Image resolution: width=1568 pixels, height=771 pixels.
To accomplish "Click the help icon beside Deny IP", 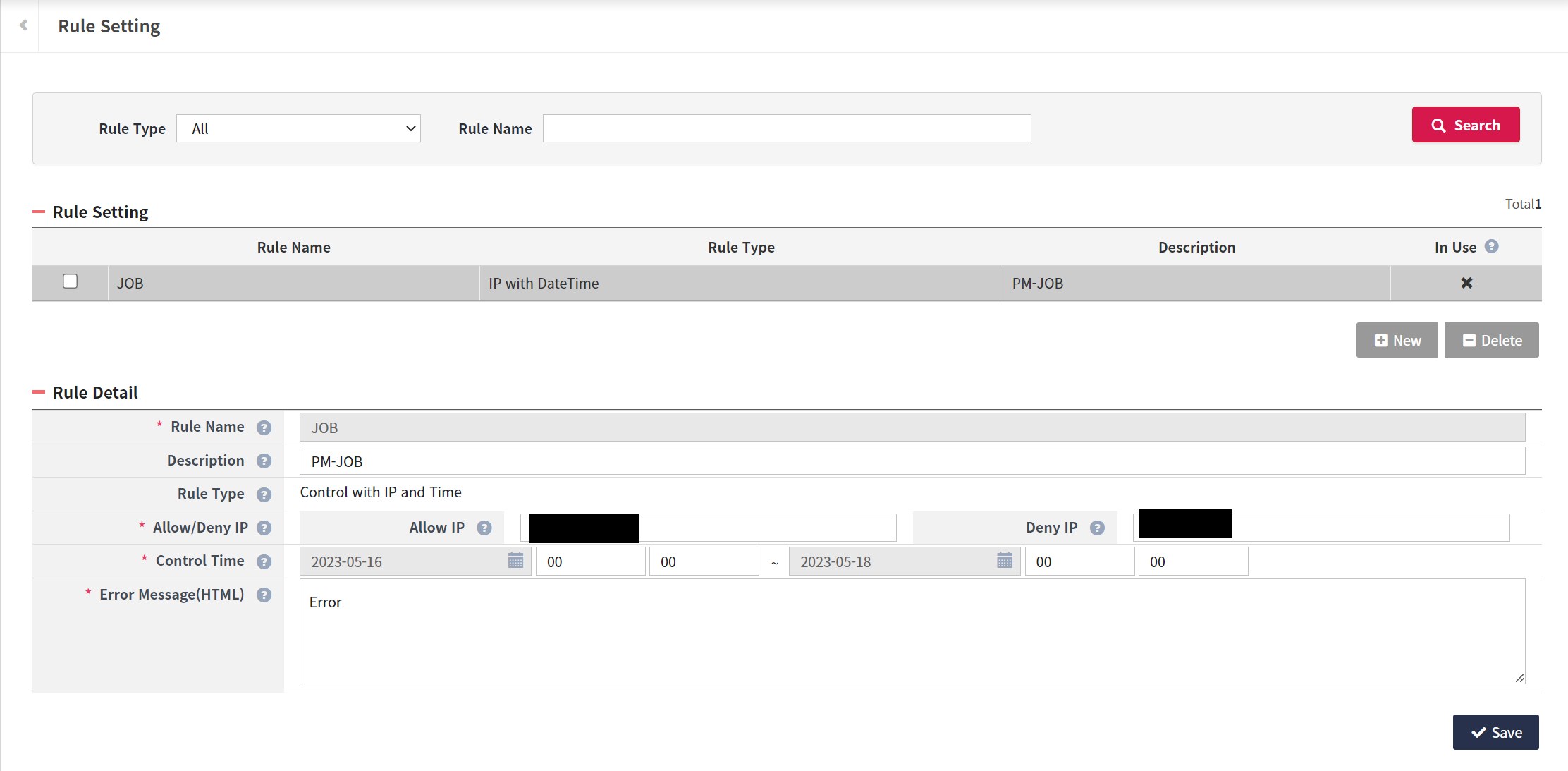I will [x=1097, y=527].
